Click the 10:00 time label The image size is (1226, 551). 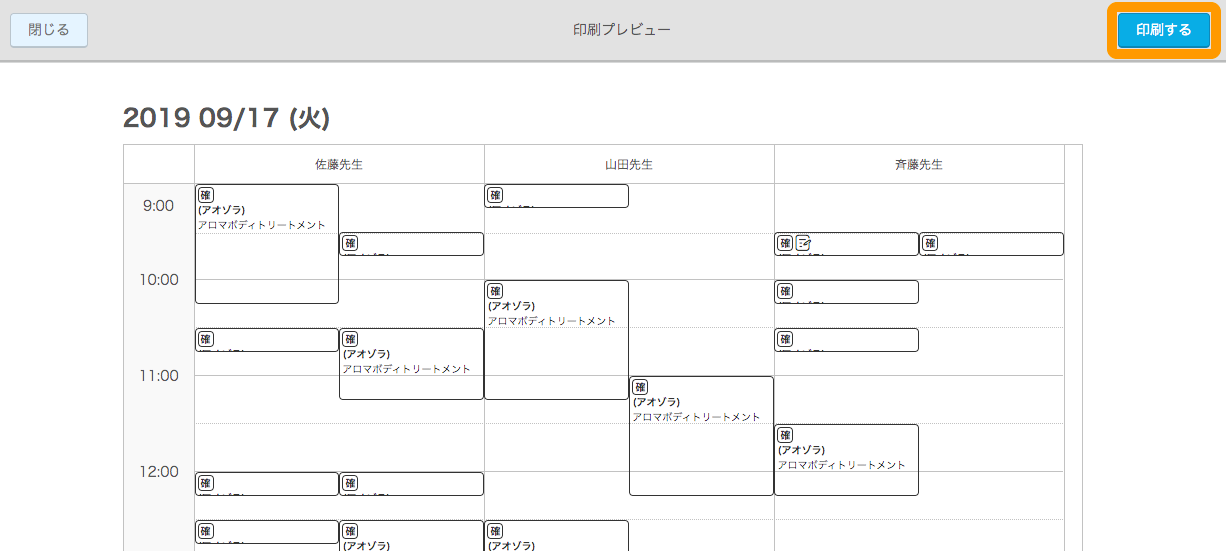click(158, 280)
